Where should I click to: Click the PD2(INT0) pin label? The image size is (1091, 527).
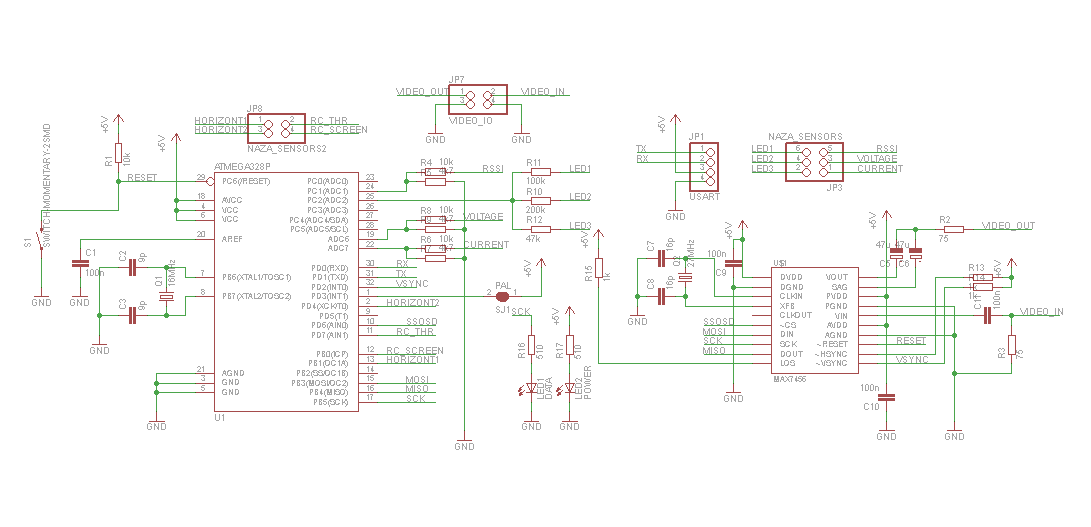tap(330, 287)
